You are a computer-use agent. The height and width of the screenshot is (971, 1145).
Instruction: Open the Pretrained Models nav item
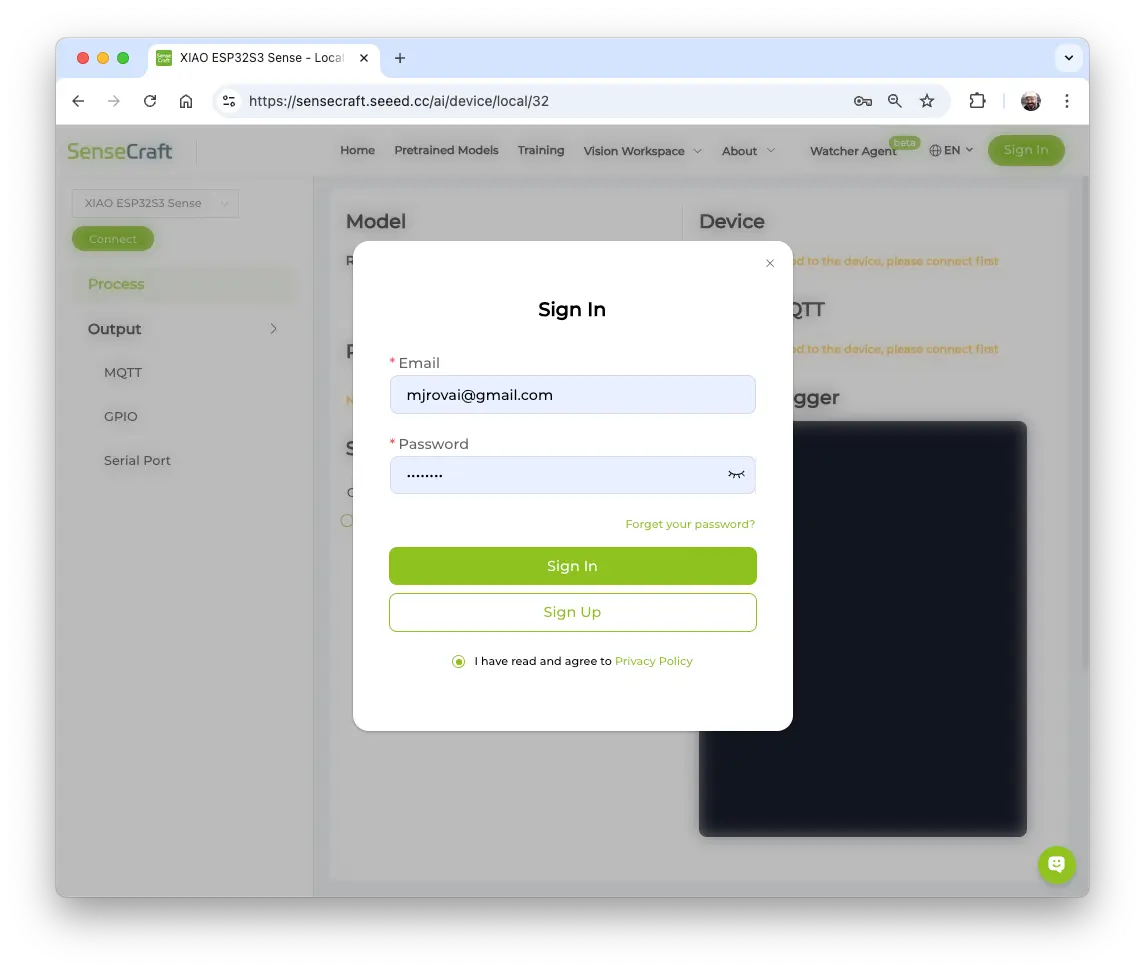pyautogui.click(x=446, y=150)
